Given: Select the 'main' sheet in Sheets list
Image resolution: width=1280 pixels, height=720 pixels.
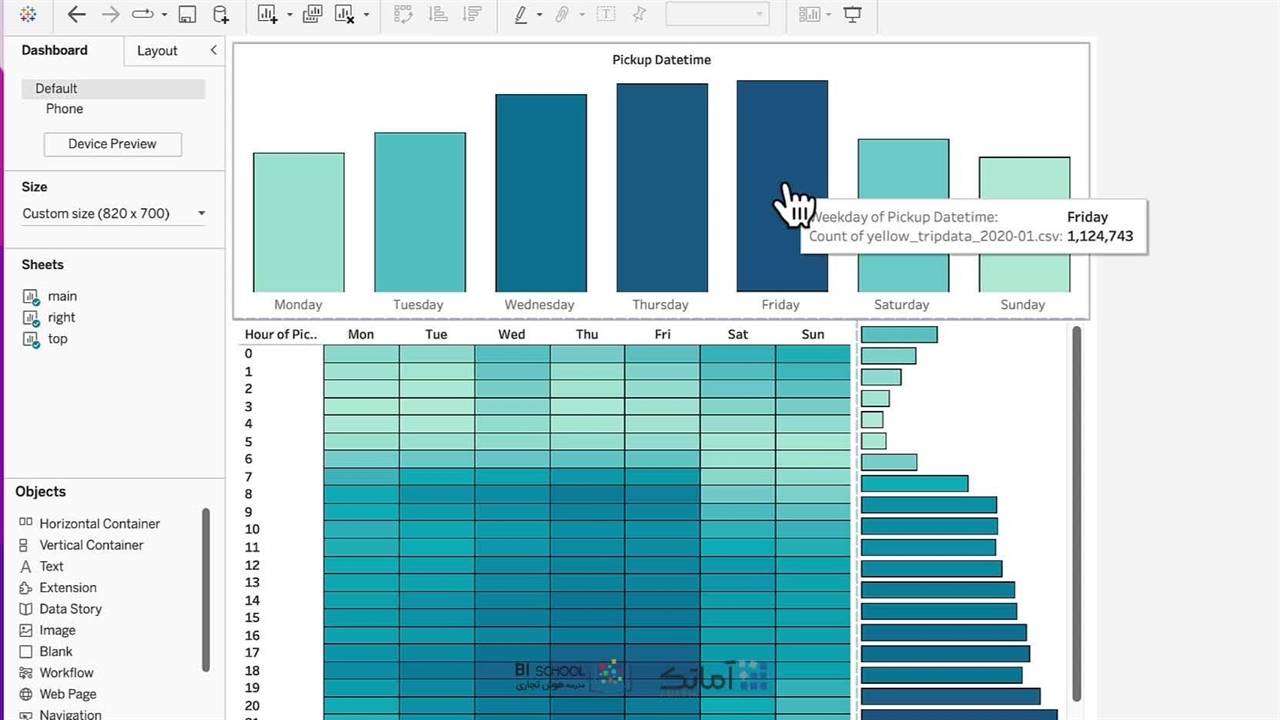Looking at the screenshot, I should (62, 296).
